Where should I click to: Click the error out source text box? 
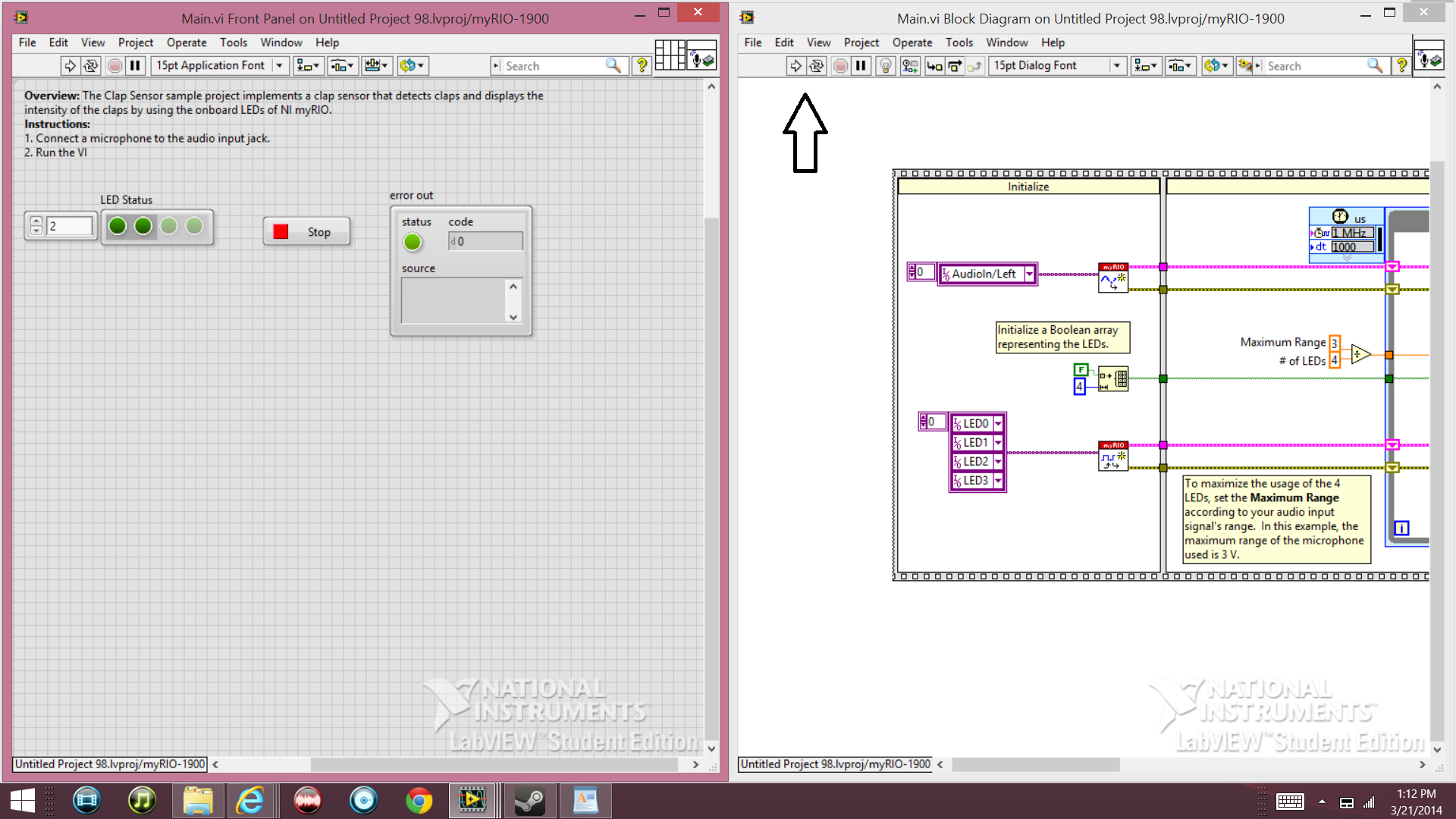[453, 300]
